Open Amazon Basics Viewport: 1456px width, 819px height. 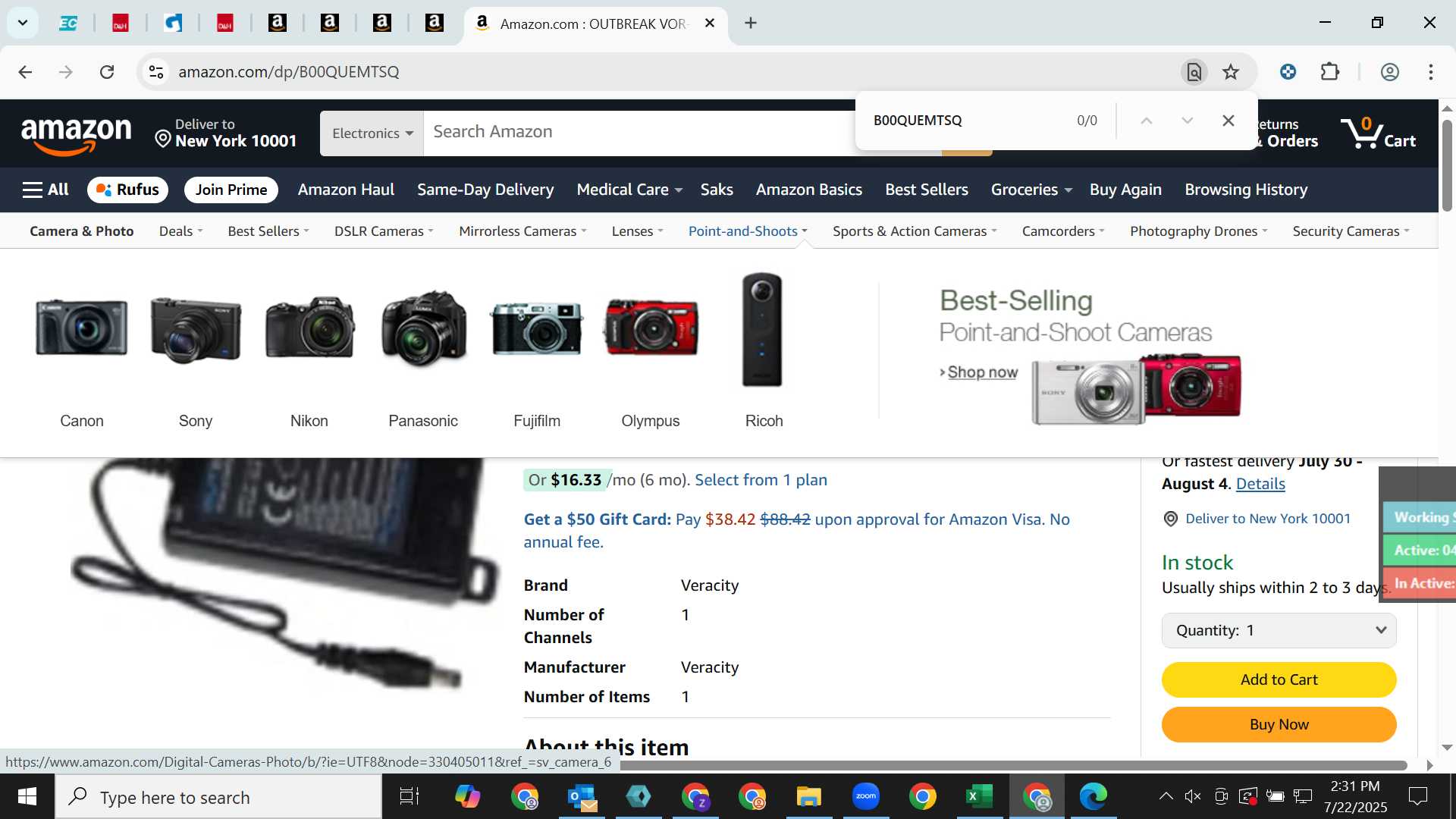(x=809, y=190)
